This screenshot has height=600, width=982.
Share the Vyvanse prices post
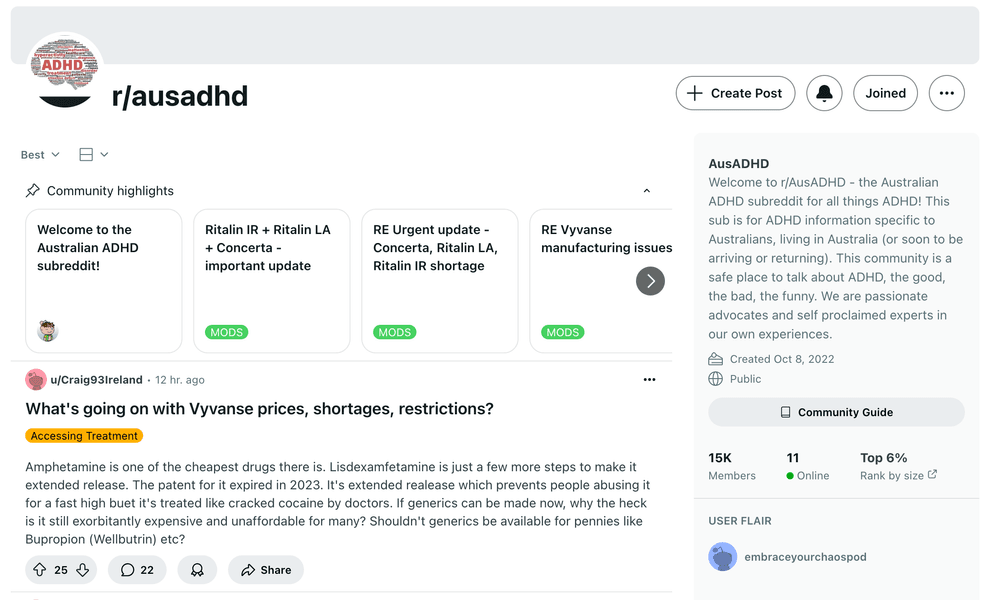click(x=266, y=570)
